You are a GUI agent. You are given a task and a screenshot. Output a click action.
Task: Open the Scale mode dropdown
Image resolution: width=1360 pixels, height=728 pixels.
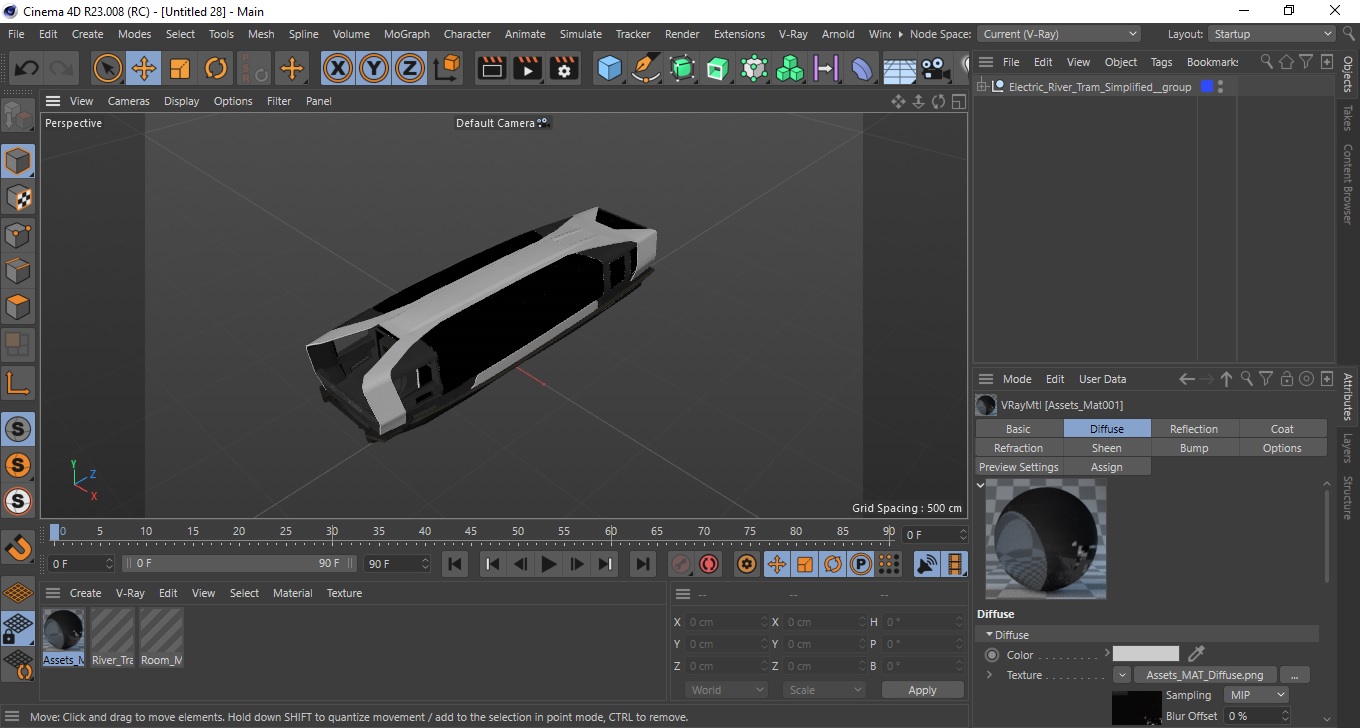click(x=824, y=690)
